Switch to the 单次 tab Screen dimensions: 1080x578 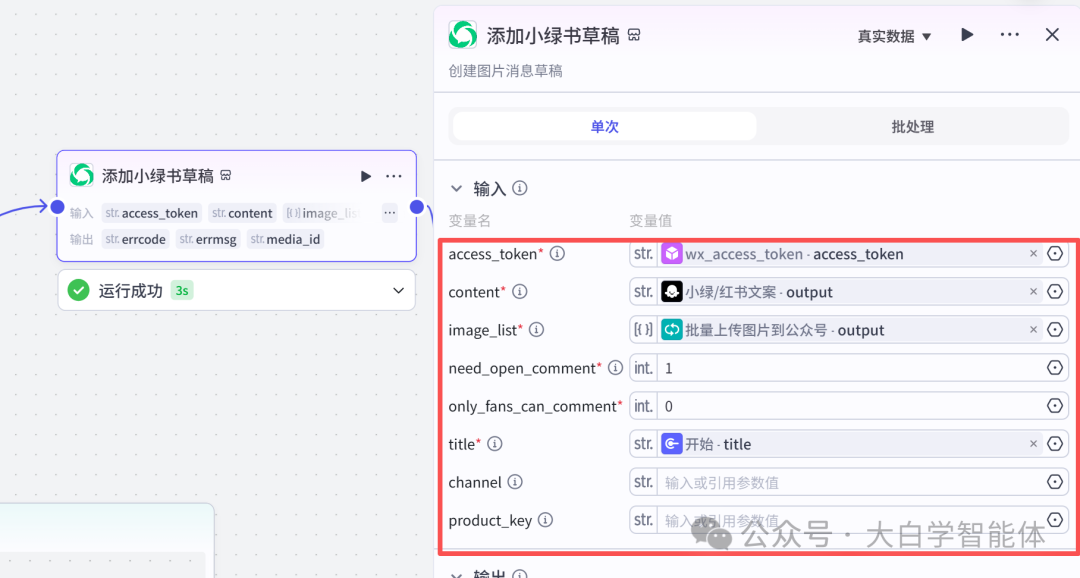[604, 127]
